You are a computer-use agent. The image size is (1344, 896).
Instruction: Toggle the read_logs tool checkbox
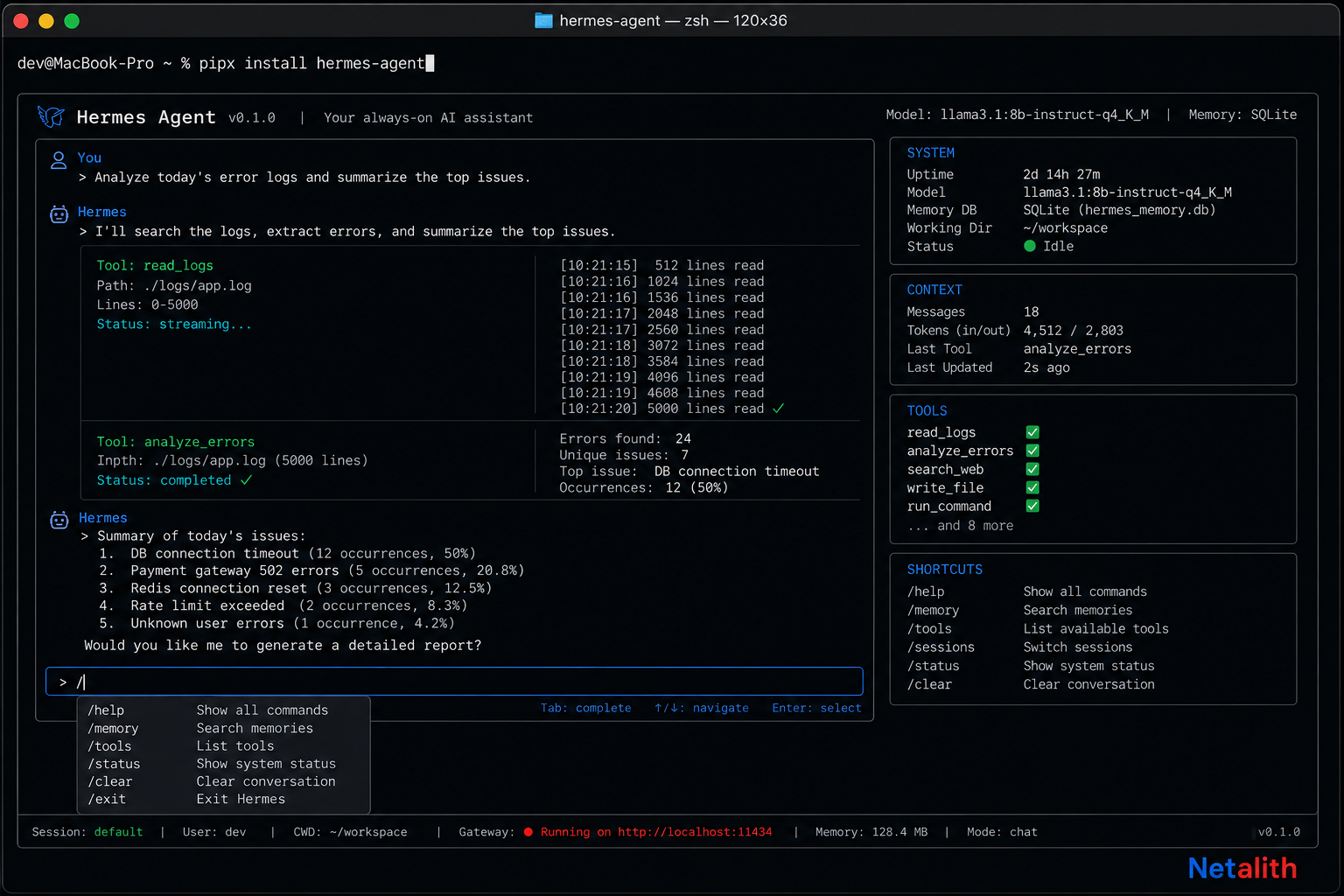1032,432
